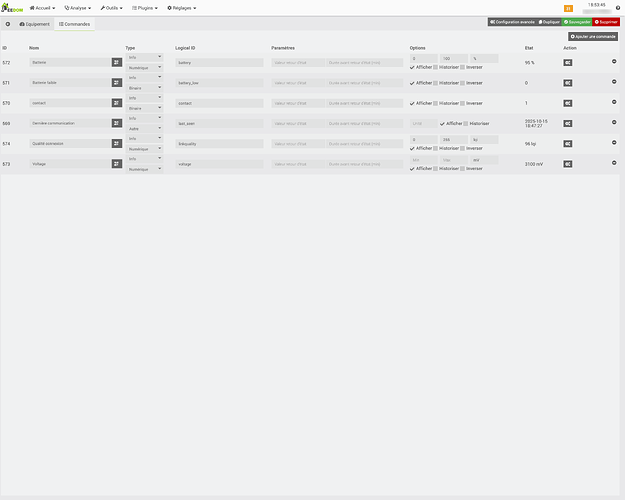
Task: Open Info type dropdown for Batterie
Action: tap(144, 57)
